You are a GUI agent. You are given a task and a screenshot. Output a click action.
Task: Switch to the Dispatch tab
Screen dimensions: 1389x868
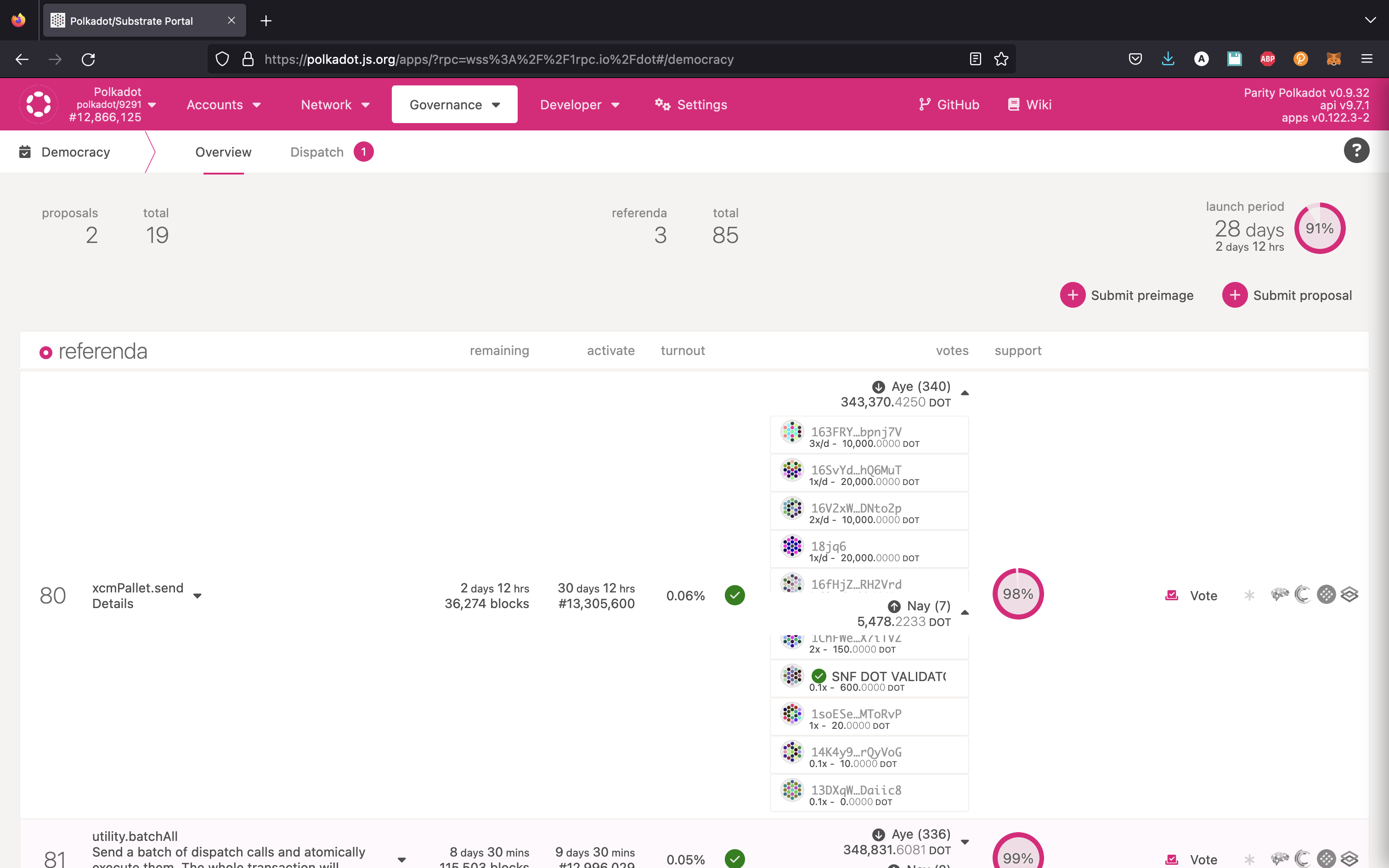pos(317,151)
